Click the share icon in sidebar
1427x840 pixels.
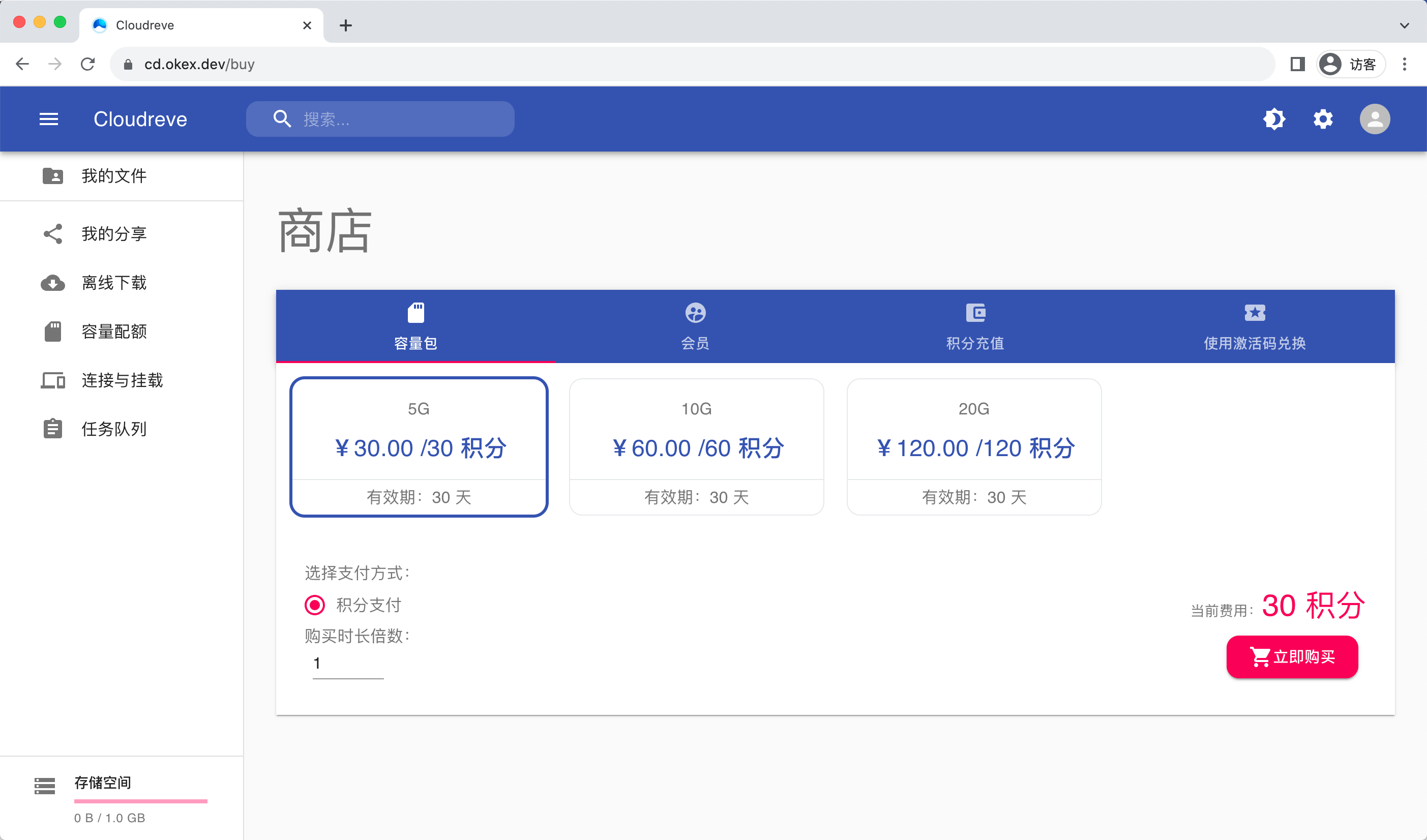(53, 234)
